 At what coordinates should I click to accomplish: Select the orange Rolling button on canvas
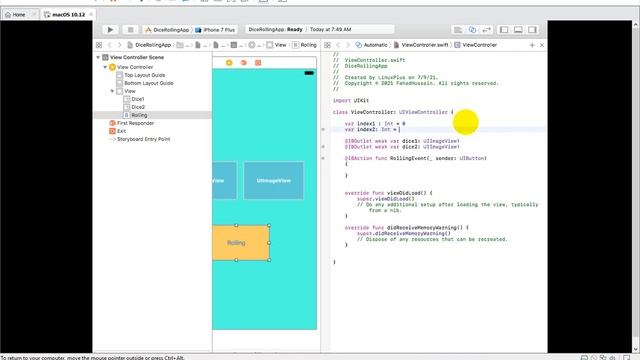coord(241,243)
